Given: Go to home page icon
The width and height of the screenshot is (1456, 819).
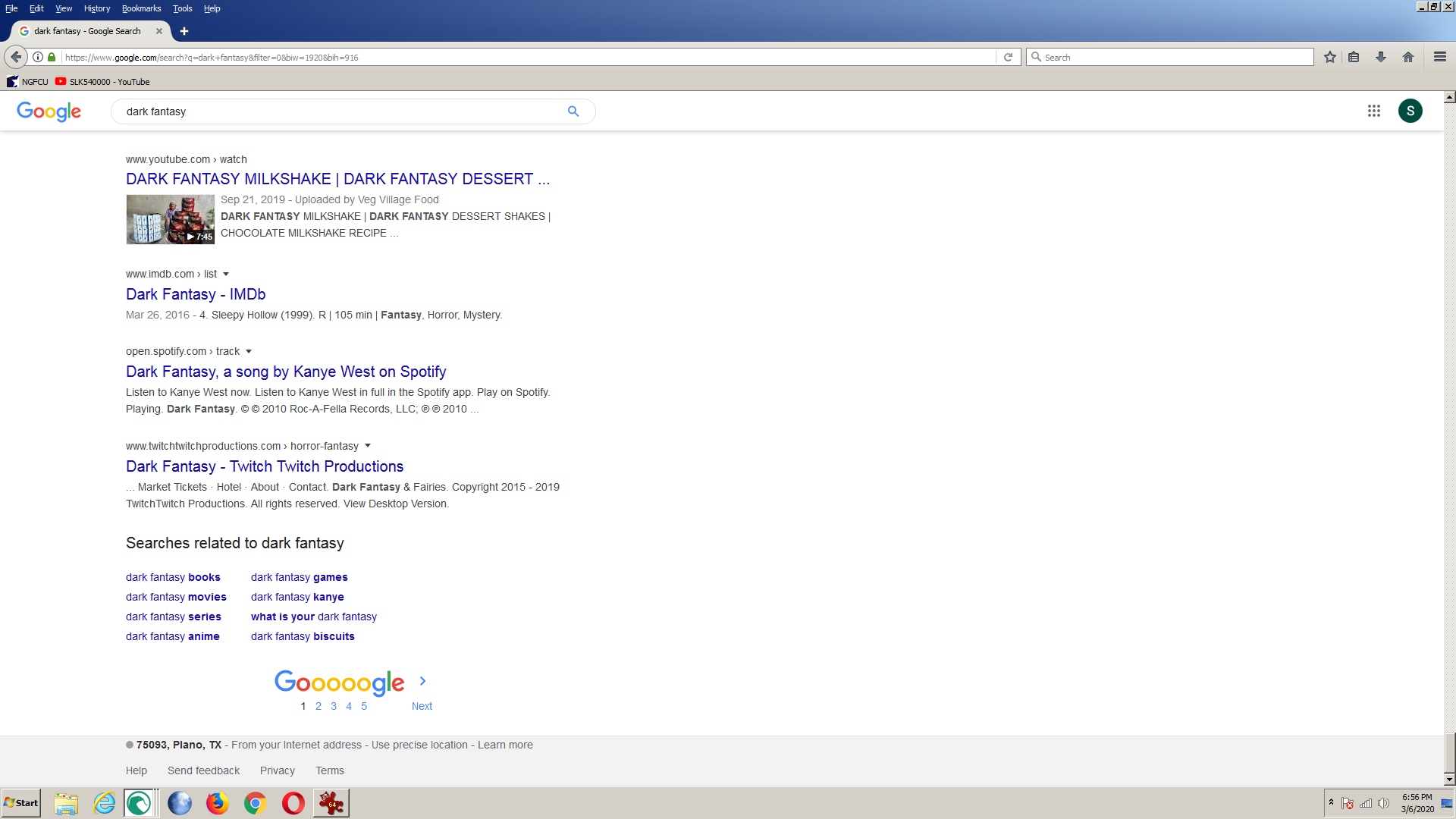Looking at the screenshot, I should [x=1408, y=57].
